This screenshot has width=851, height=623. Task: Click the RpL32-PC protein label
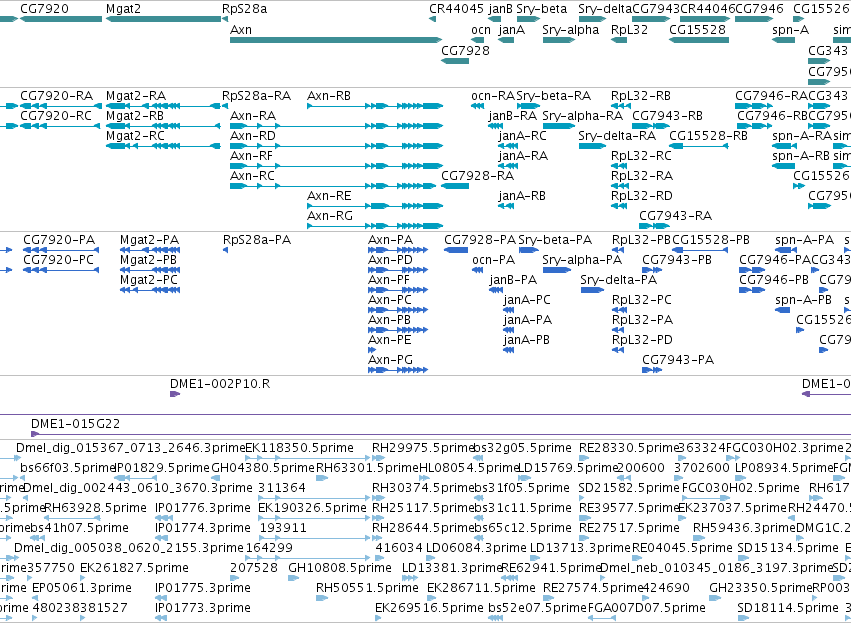pyautogui.click(x=642, y=300)
